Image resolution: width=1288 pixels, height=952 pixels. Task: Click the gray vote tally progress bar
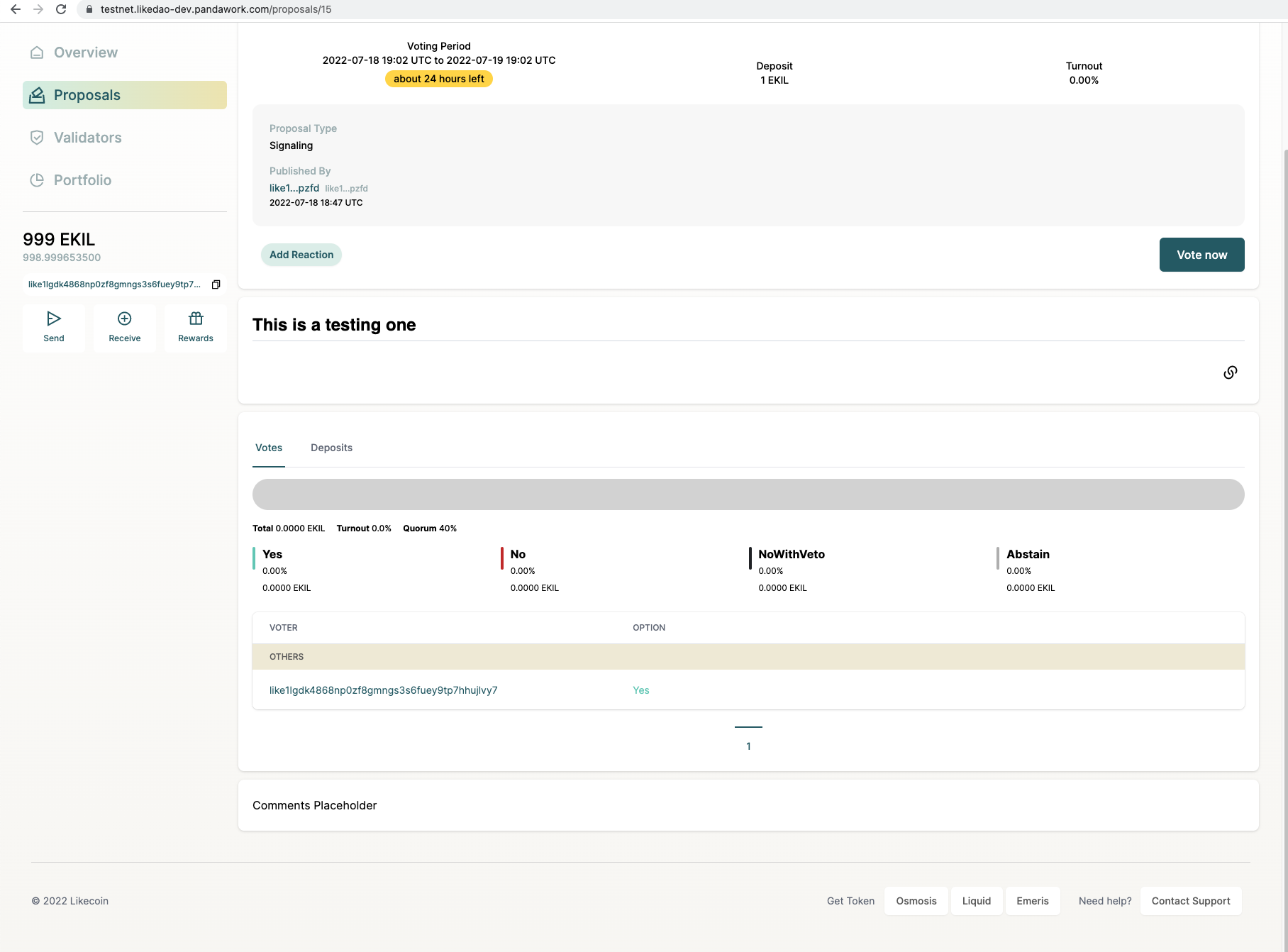point(748,494)
